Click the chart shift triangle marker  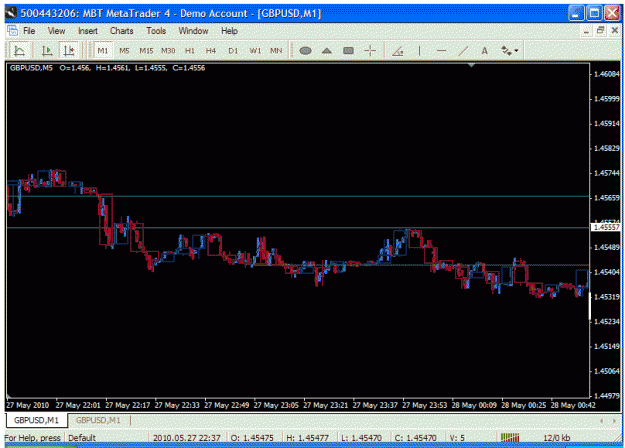471,65
